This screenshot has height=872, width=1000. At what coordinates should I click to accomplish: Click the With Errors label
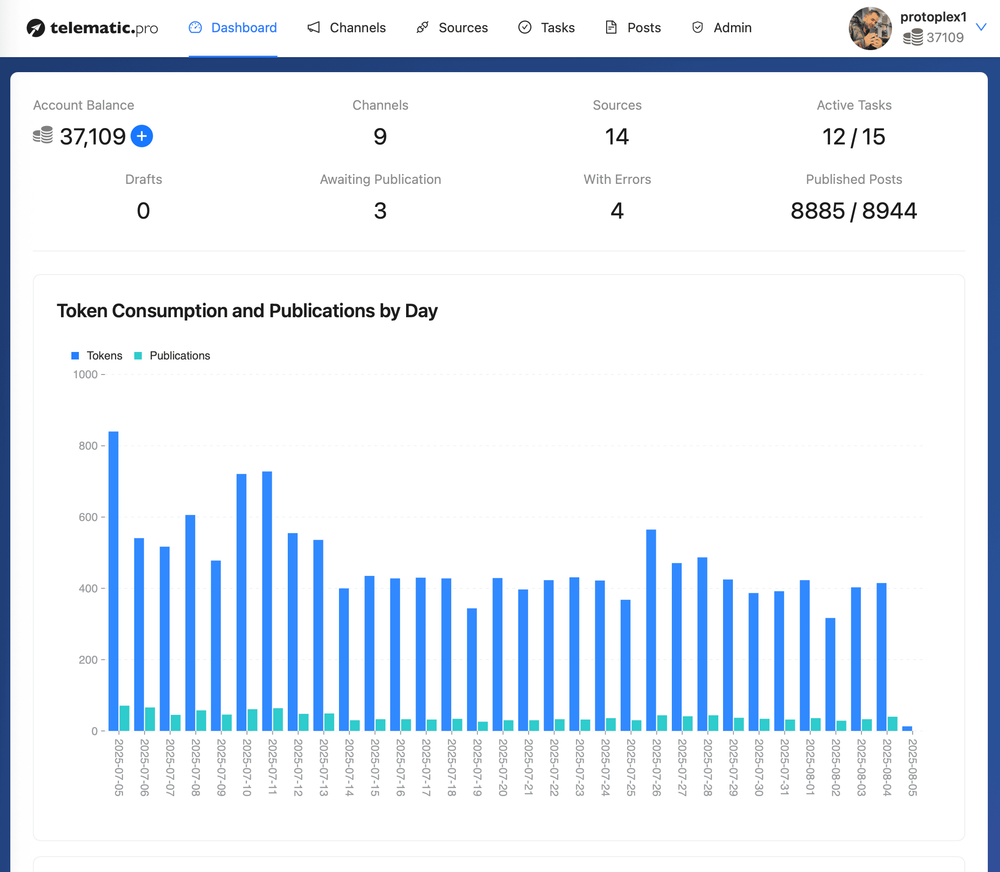click(x=617, y=179)
